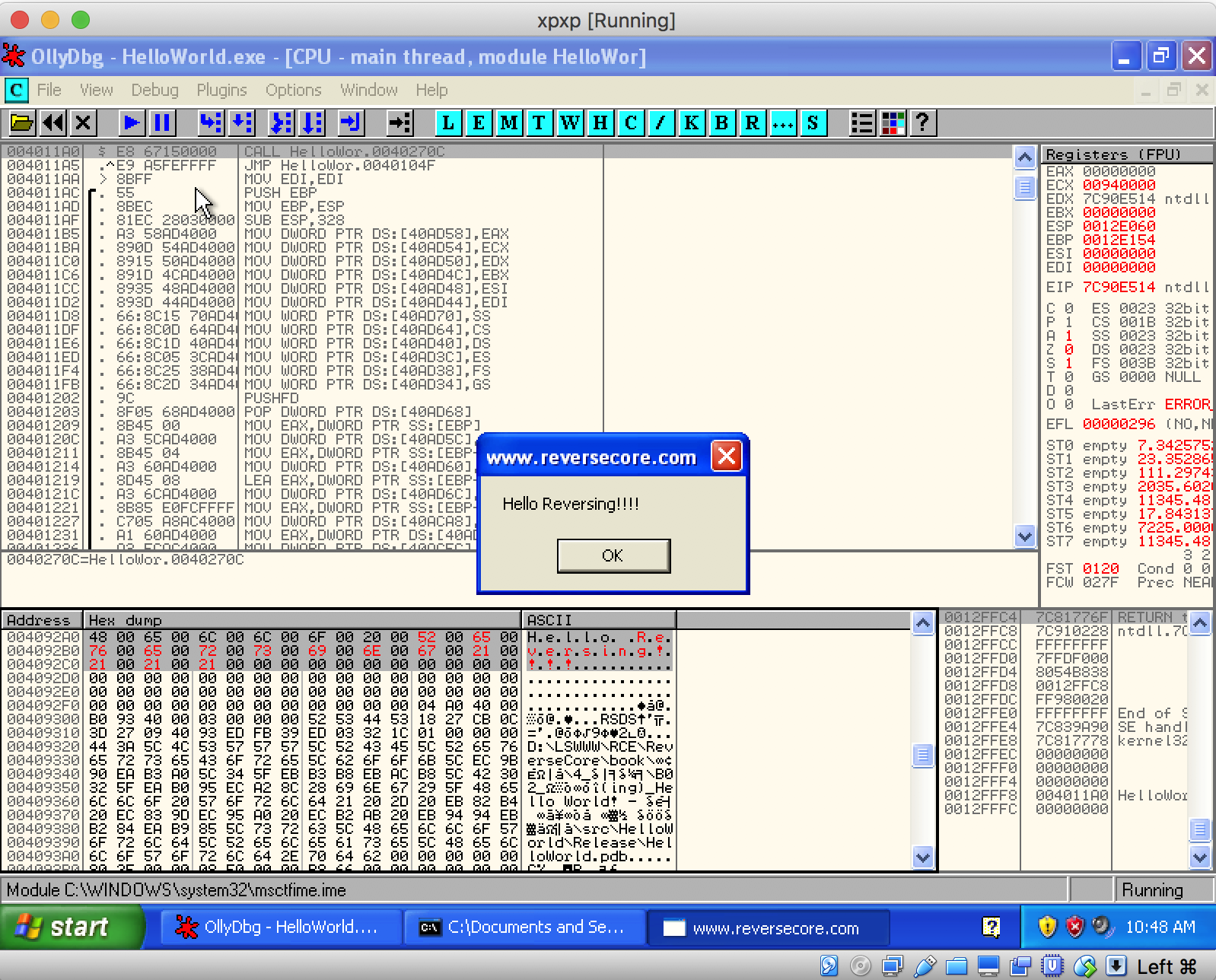Click the Debugging options list icon
The image size is (1216, 980).
coord(862,123)
